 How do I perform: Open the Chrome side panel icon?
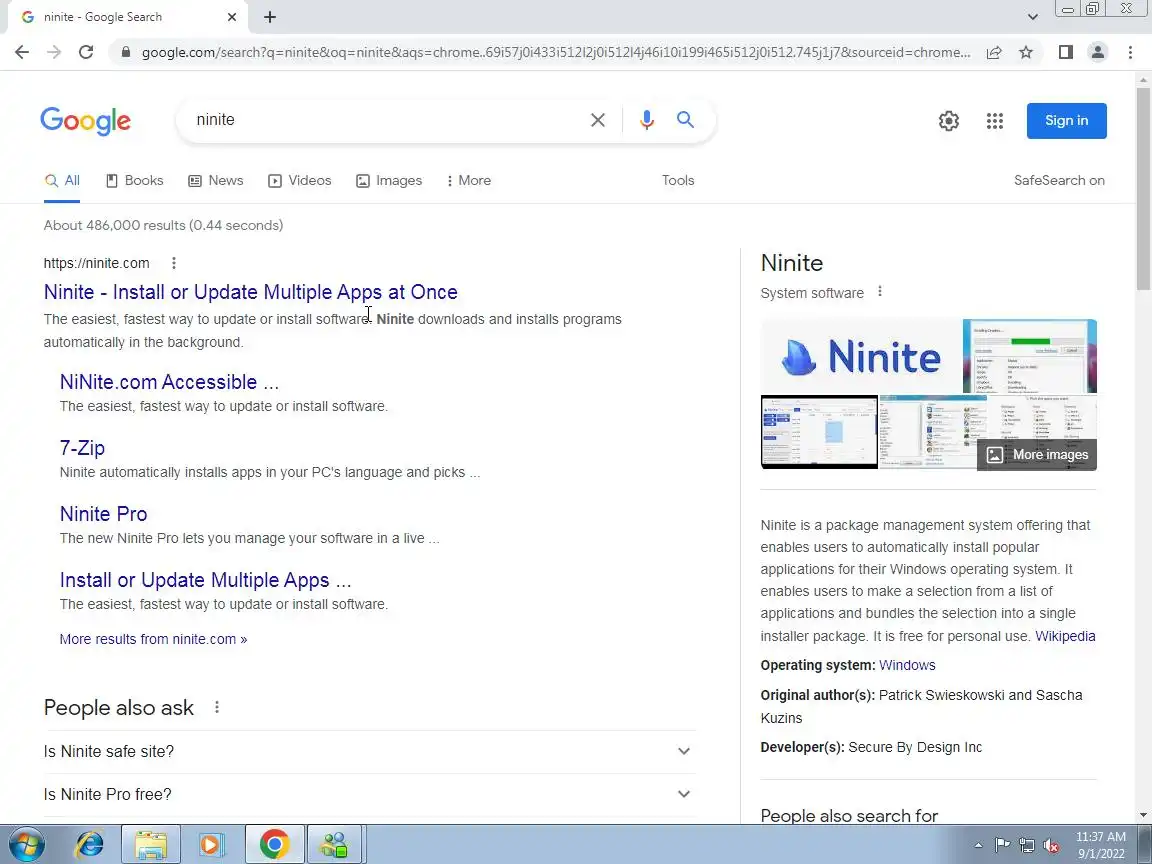[1065, 52]
